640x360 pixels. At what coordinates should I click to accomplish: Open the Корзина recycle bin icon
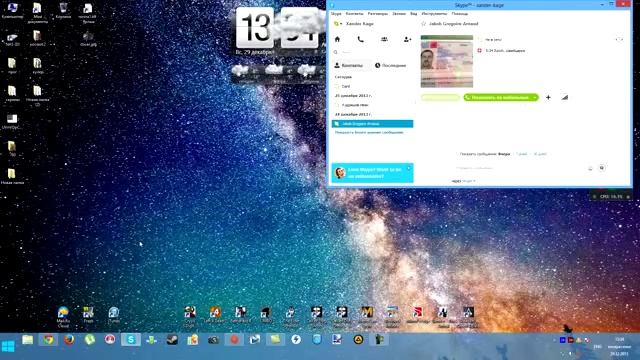[x=63, y=11]
